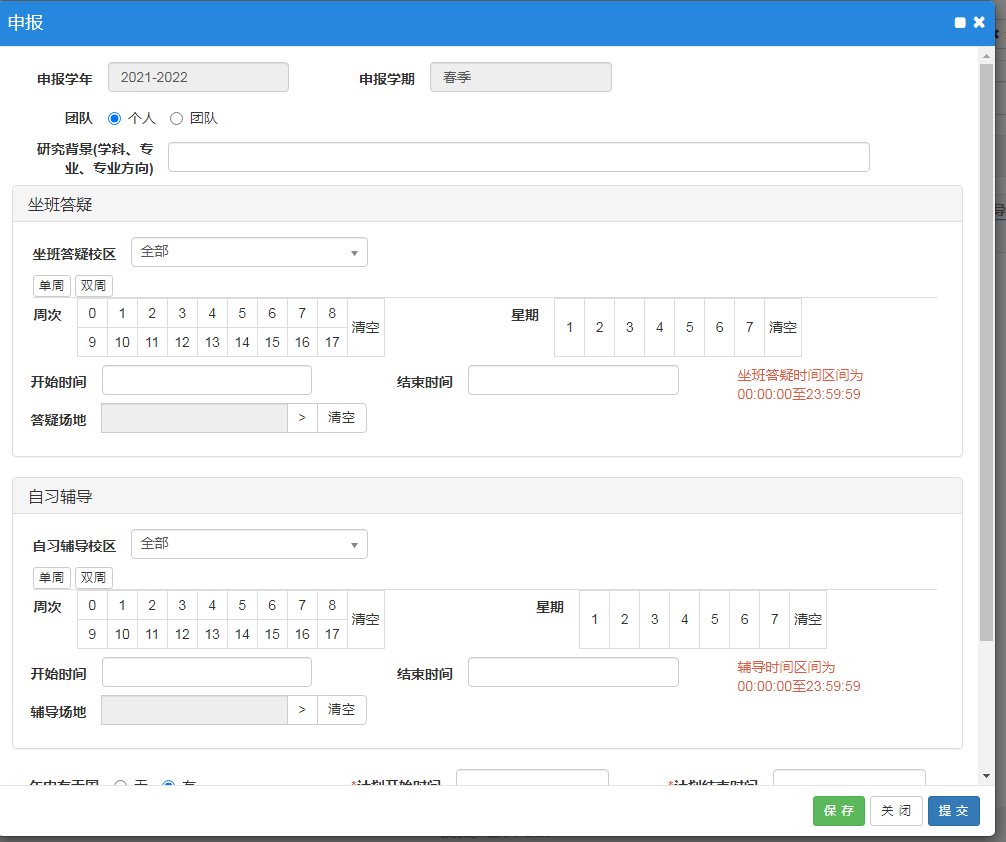Select weekday 3 in 坐班答疑 星期 row
Viewport: 1006px width, 842px height.
click(x=629, y=327)
